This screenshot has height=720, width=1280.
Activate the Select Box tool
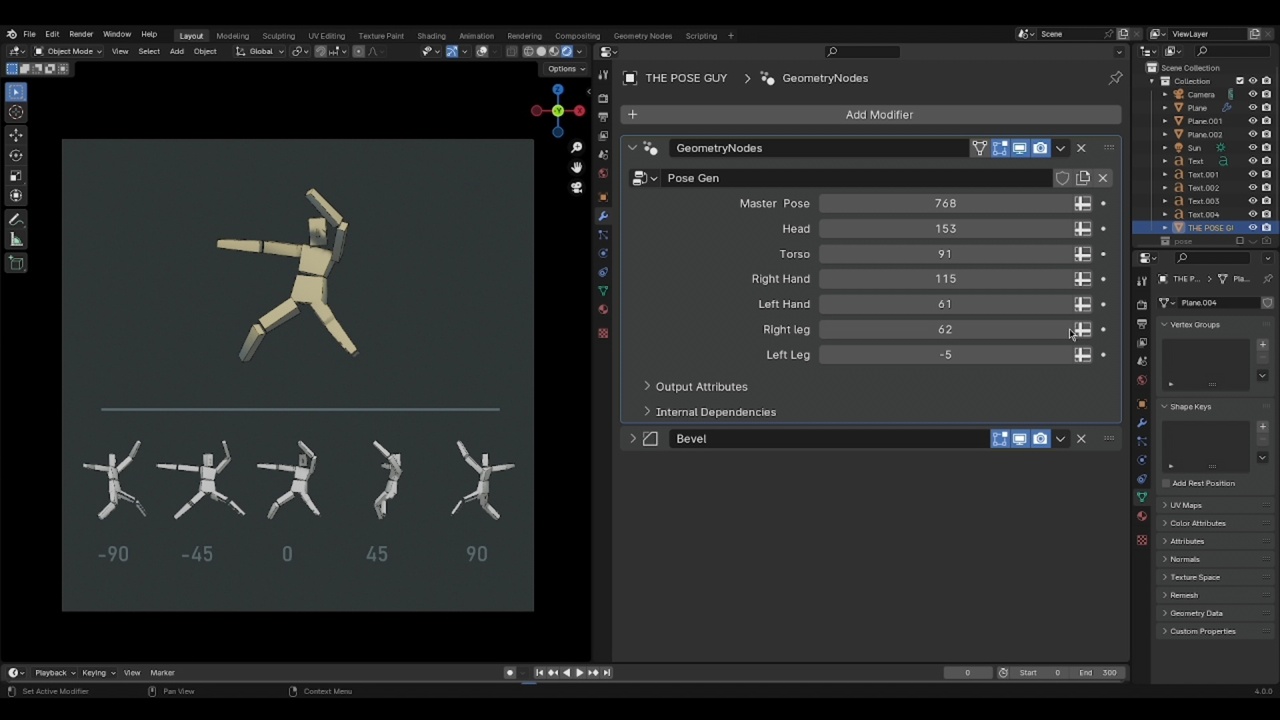16,91
